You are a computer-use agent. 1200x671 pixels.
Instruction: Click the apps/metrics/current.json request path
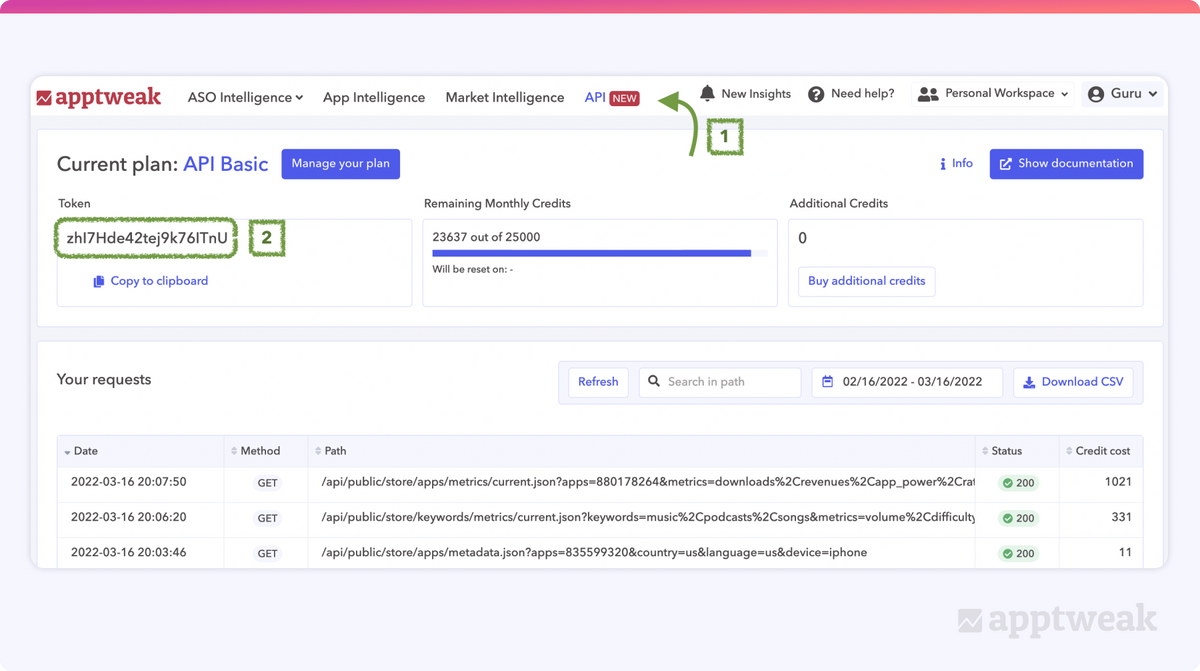(x=648, y=482)
